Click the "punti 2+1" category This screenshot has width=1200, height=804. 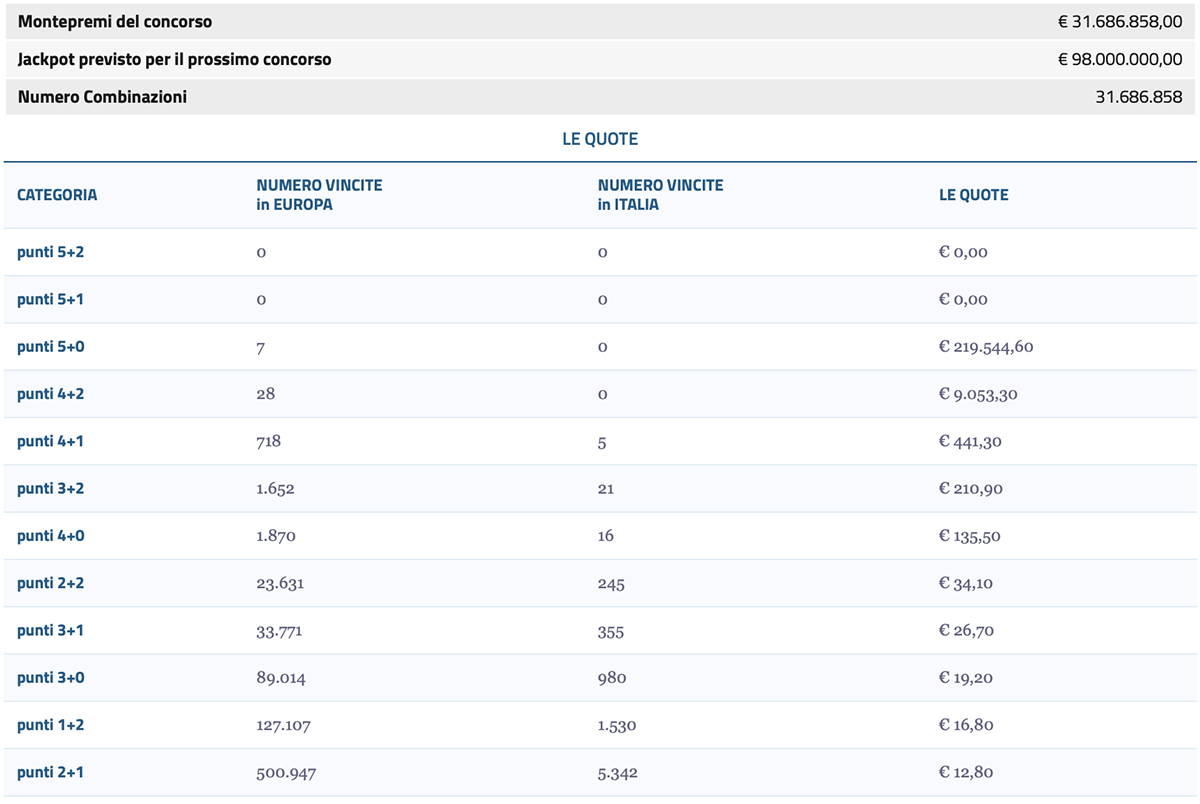tap(50, 771)
